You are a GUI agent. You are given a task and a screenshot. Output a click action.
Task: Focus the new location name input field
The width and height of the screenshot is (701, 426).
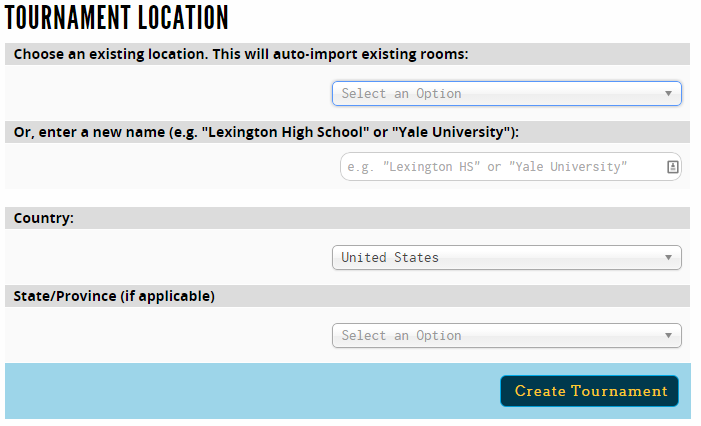(x=500, y=167)
